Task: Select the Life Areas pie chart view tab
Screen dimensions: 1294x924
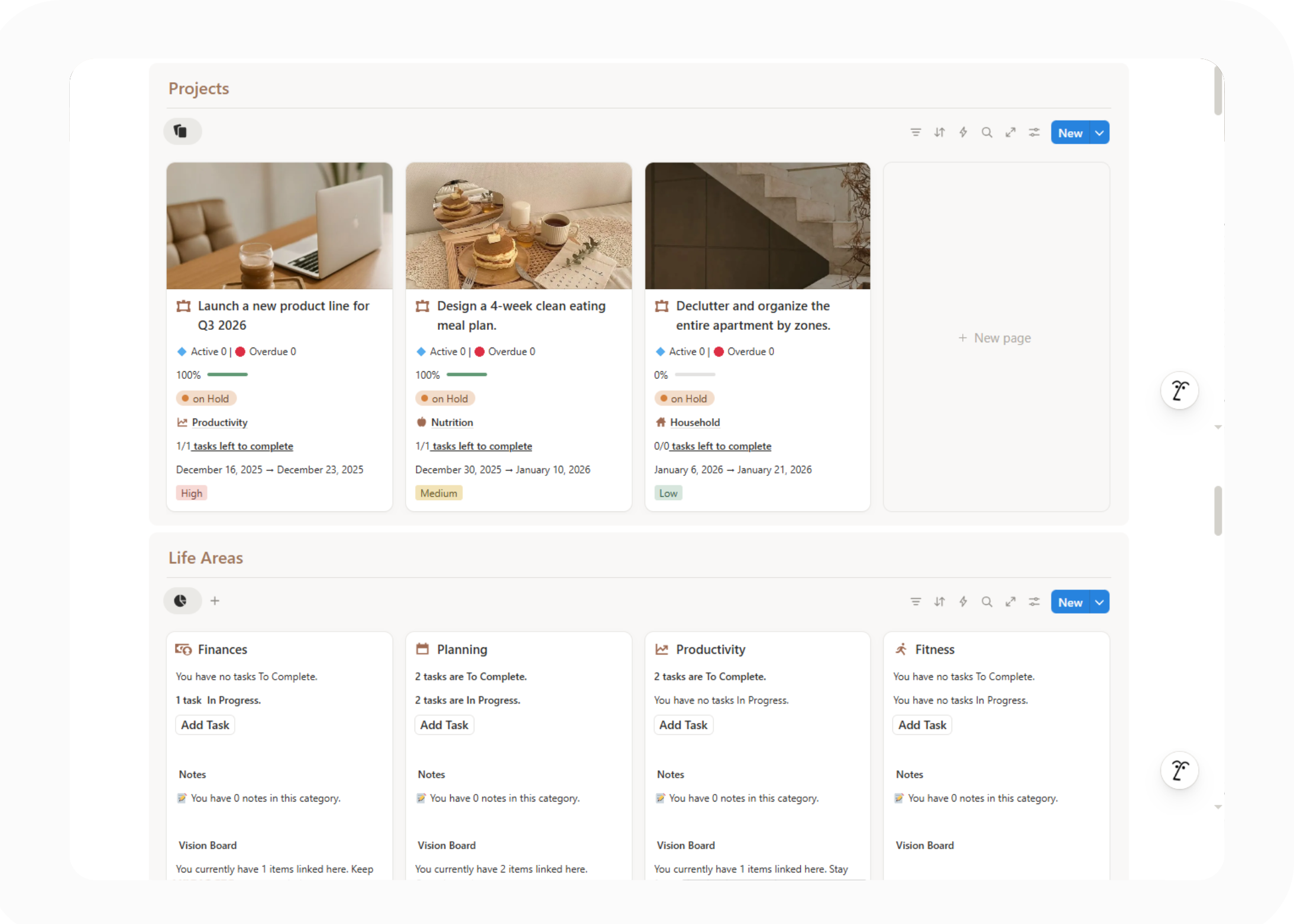Action: point(181,601)
